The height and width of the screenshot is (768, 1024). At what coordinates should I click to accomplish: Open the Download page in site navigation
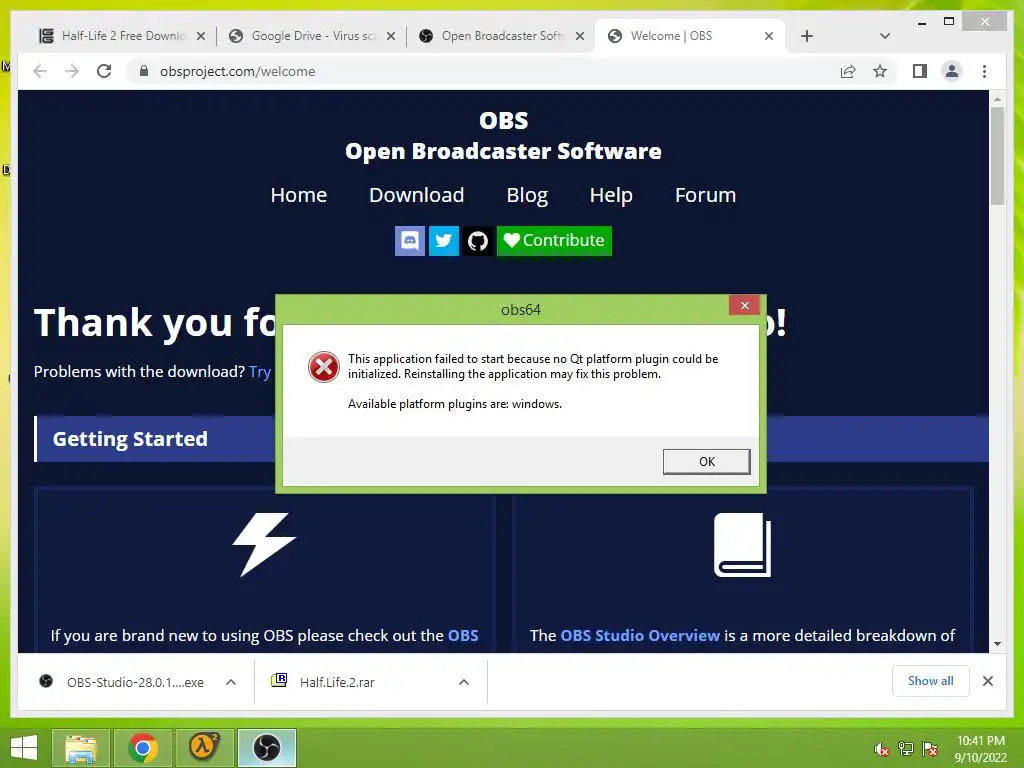[417, 195]
